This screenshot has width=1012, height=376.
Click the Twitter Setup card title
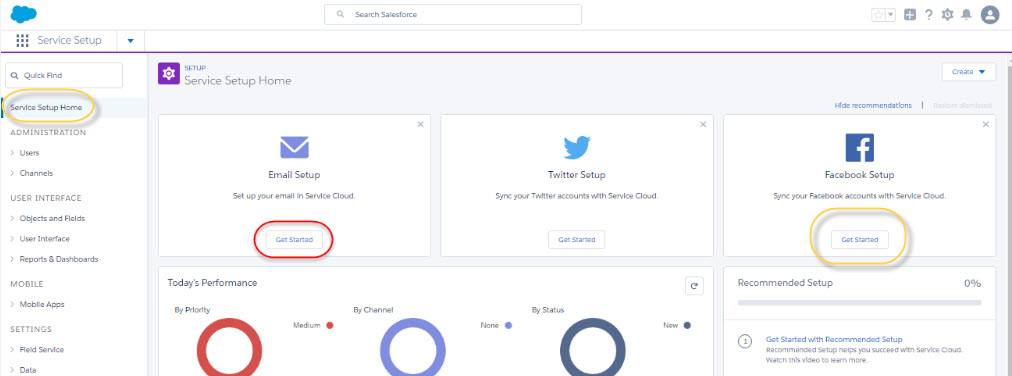[576, 175]
